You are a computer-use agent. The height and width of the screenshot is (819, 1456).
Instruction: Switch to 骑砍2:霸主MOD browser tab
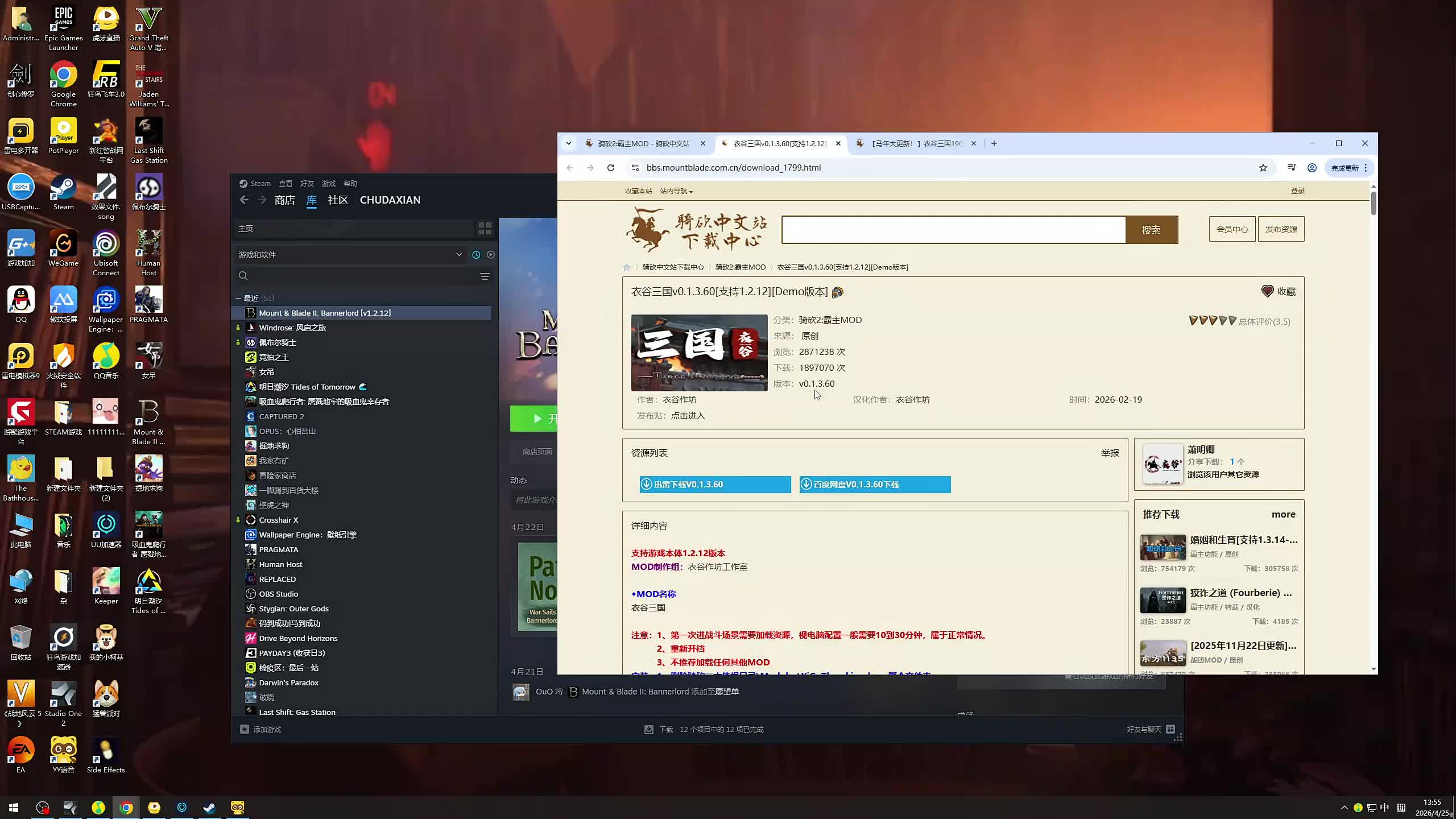[x=643, y=143]
